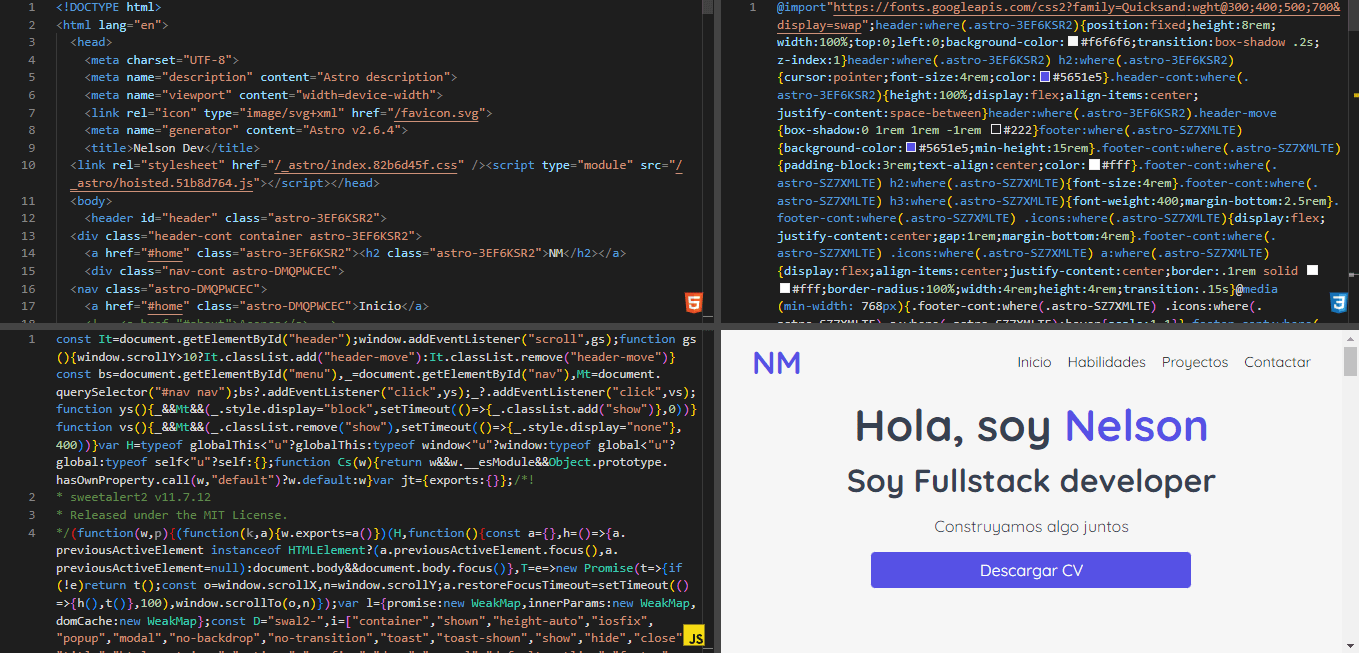The width and height of the screenshot is (1359, 653).
Task: Click line number 16 in the HTML gutter
Action: (x=29, y=288)
